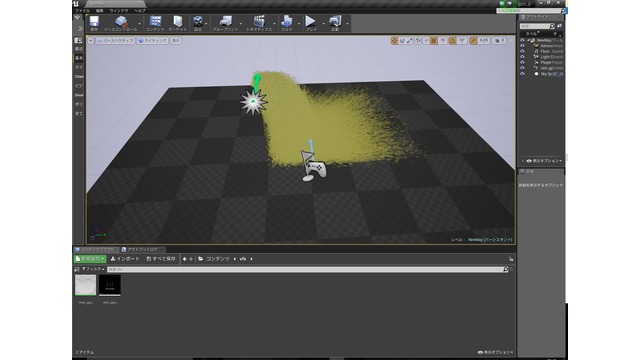Click the Add New (新規追加) green button

click(x=90, y=259)
